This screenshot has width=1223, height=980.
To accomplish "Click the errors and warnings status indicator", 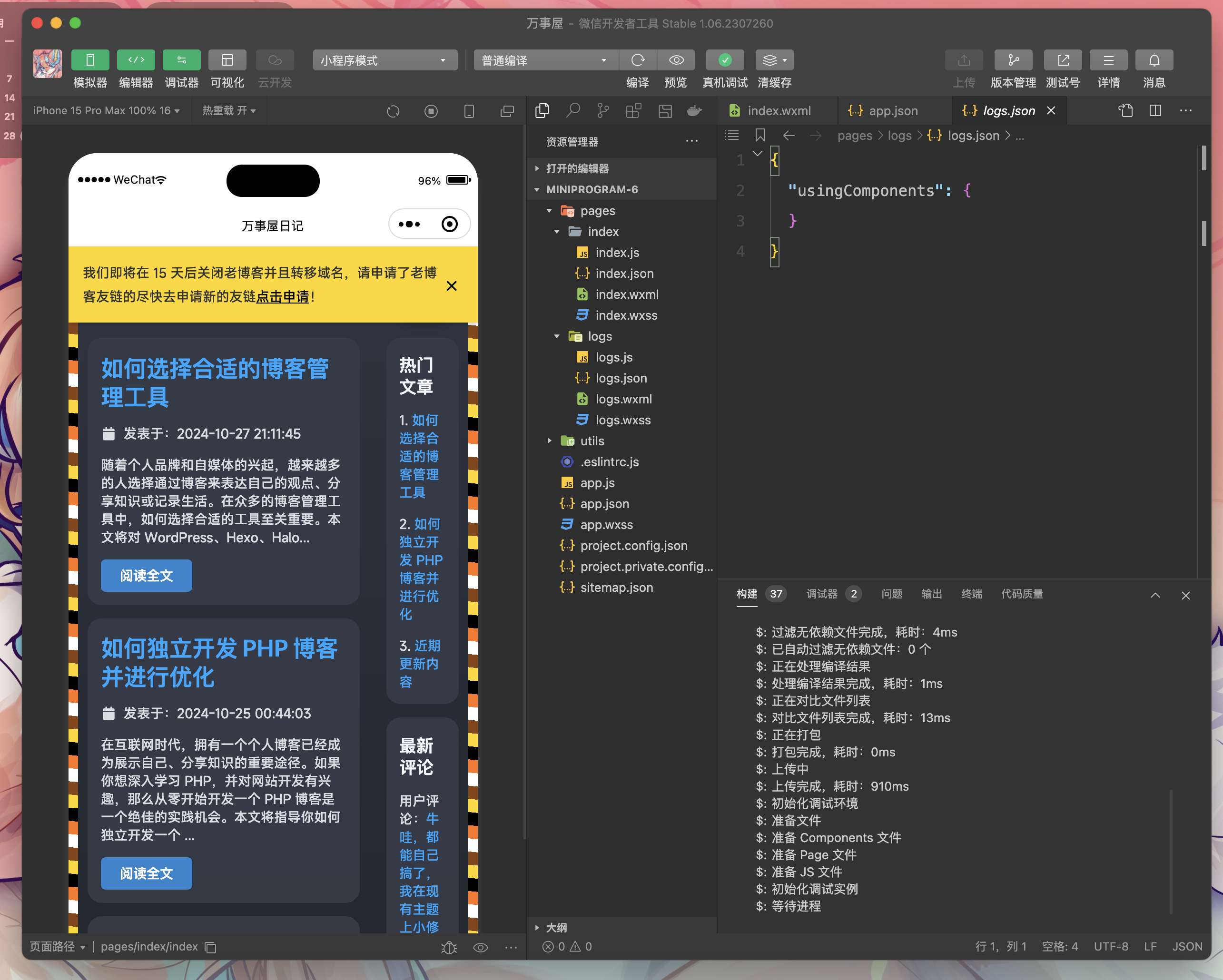I will pos(567,947).
